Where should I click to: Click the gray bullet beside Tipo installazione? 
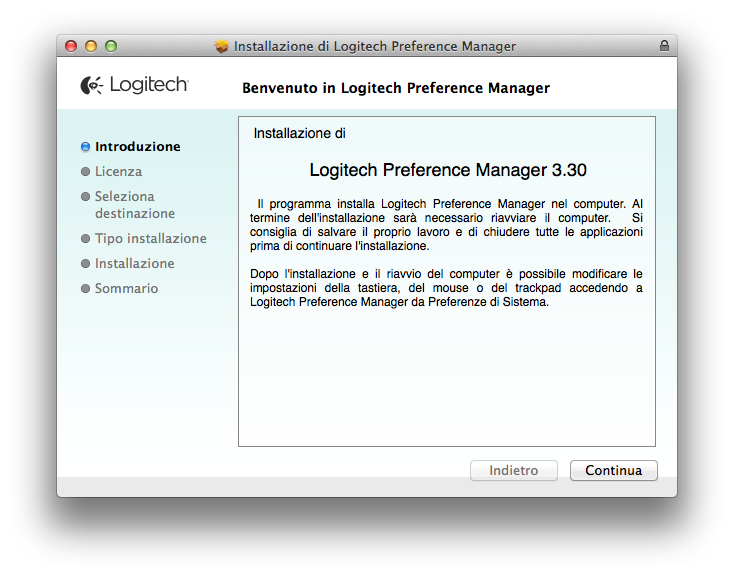click(85, 239)
